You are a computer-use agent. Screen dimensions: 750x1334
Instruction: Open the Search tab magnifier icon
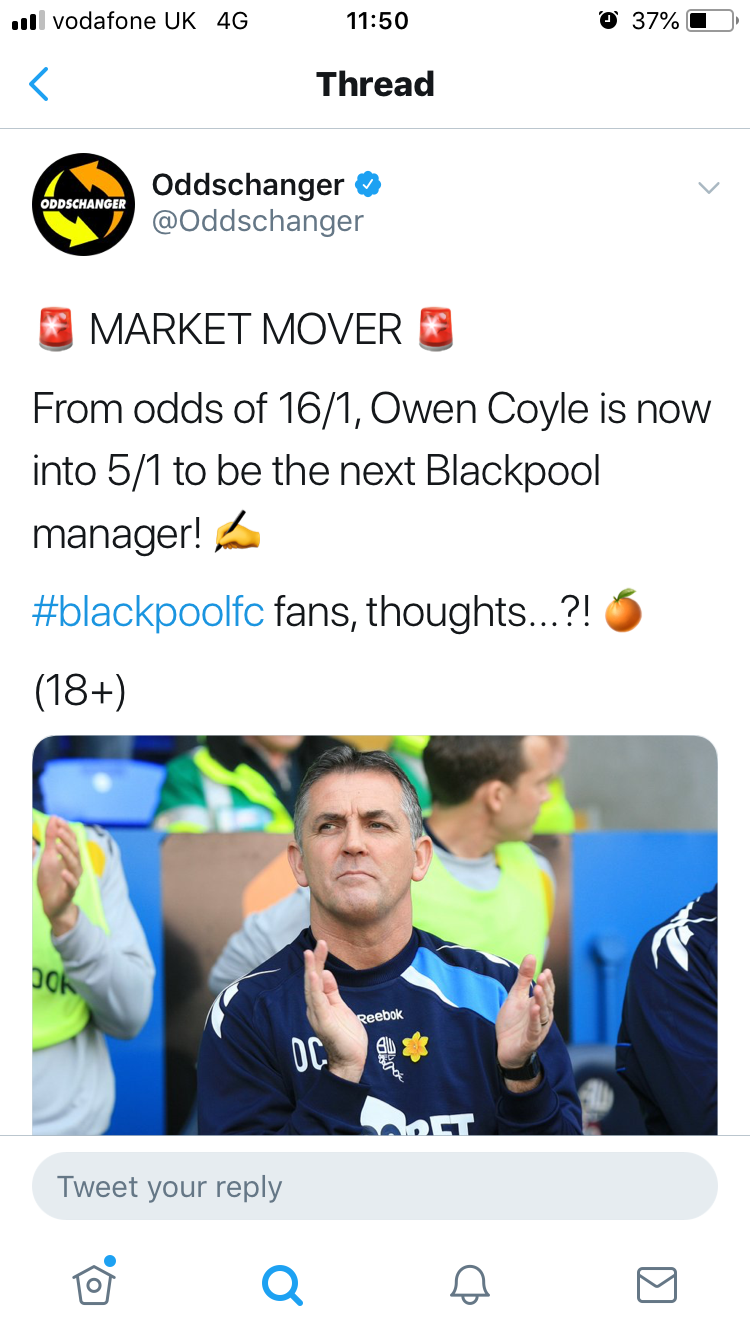click(281, 1284)
